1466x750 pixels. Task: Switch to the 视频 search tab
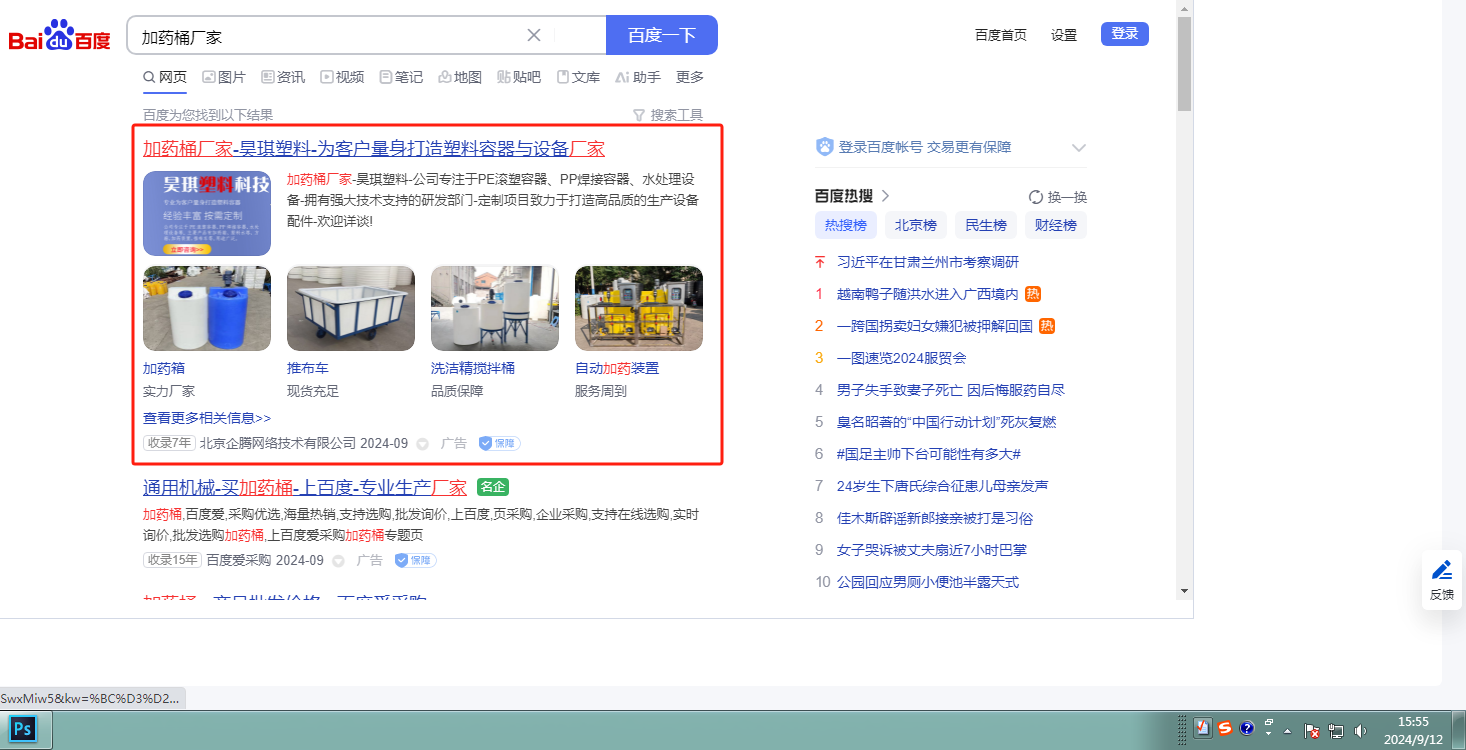[342, 77]
